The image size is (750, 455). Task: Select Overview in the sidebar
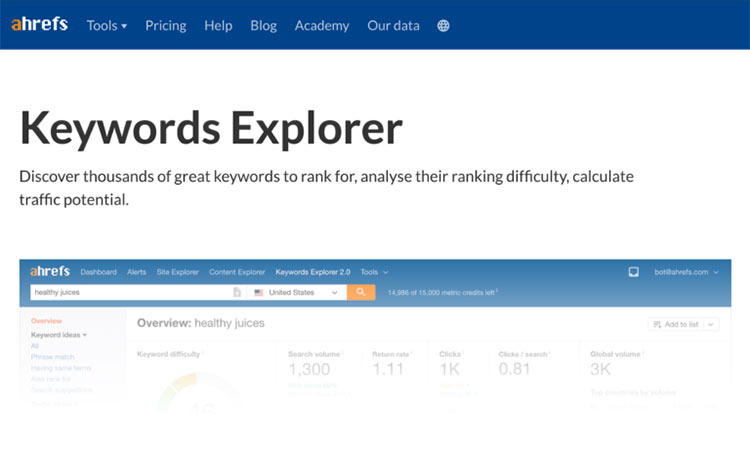[x=46, y=321]
